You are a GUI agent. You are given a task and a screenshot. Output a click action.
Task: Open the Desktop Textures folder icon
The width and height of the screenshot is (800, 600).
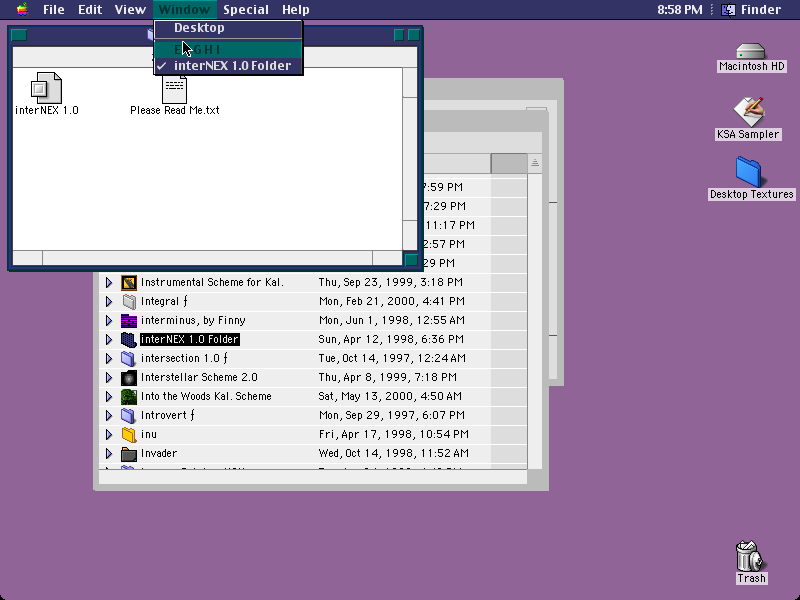pyautogui.click(x=748, y=172)
